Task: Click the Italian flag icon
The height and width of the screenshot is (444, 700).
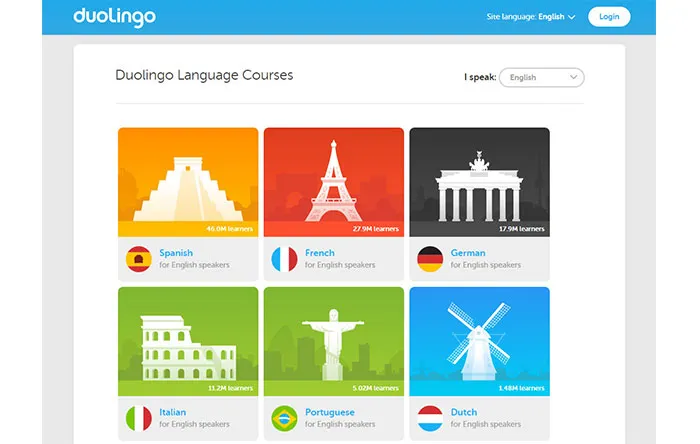Action: [138, 418]
